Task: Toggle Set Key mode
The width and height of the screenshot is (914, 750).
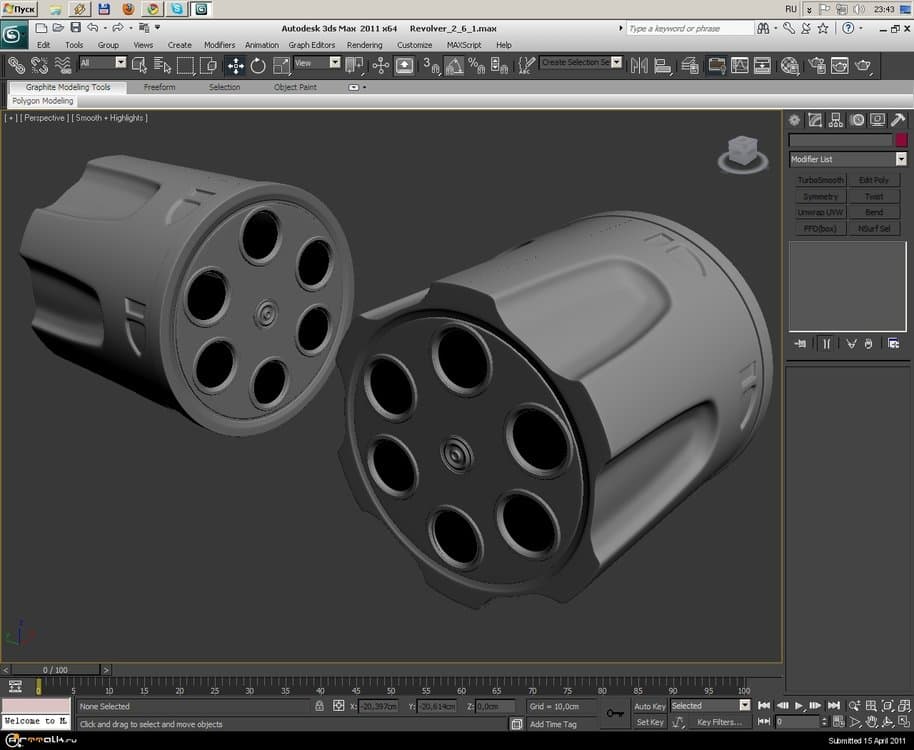Action: point(649,722)
